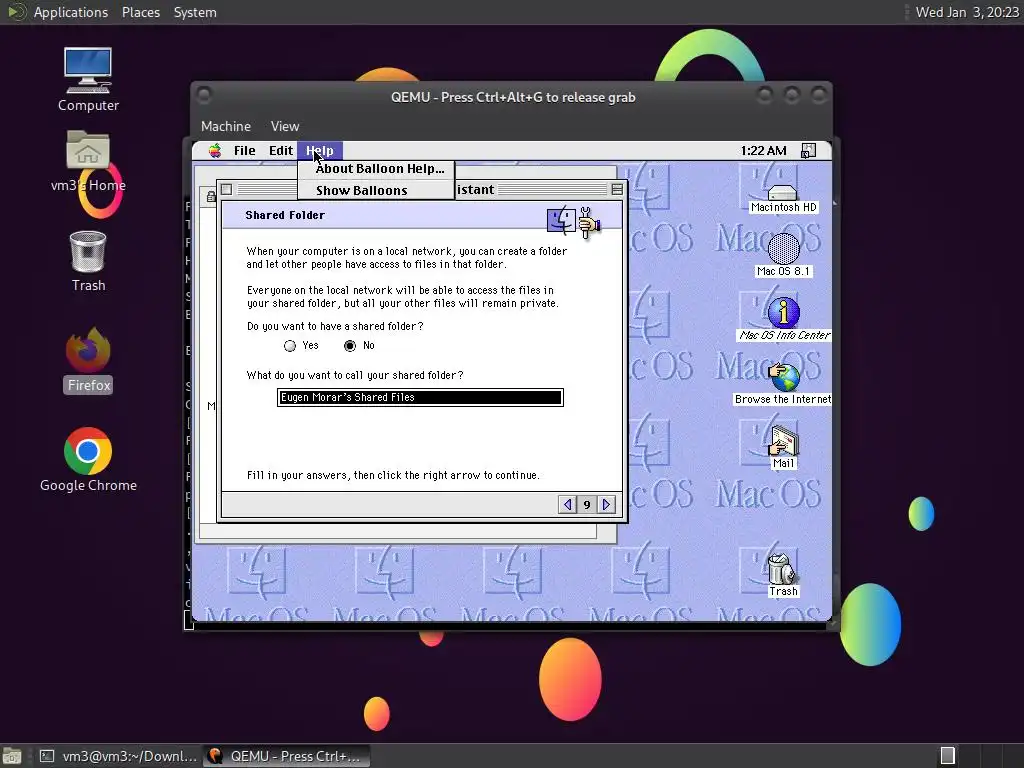Open the Linux desktop Trash icon

point(88,261)
